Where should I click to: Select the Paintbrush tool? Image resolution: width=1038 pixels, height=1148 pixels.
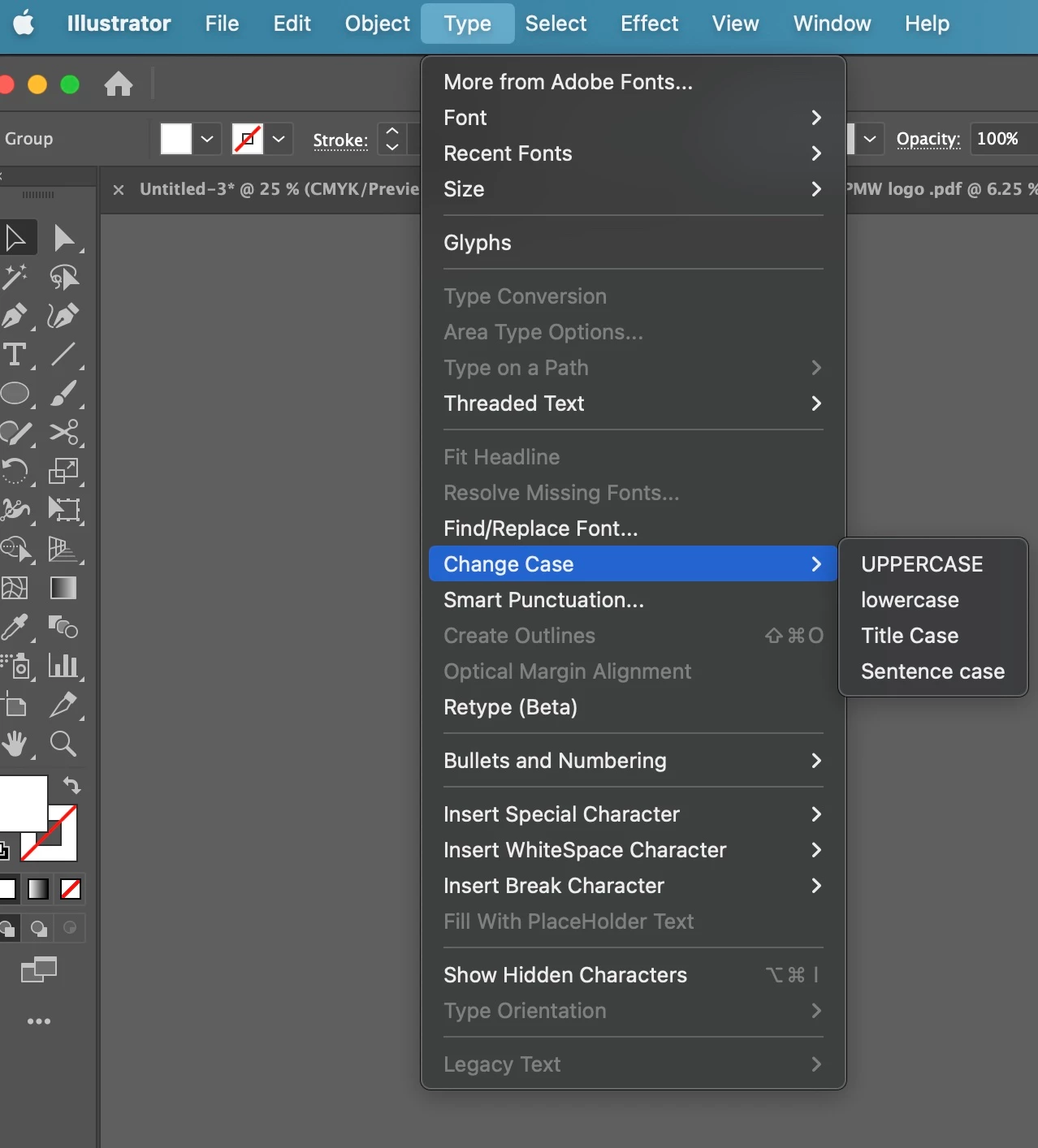[x=64, y=394]
